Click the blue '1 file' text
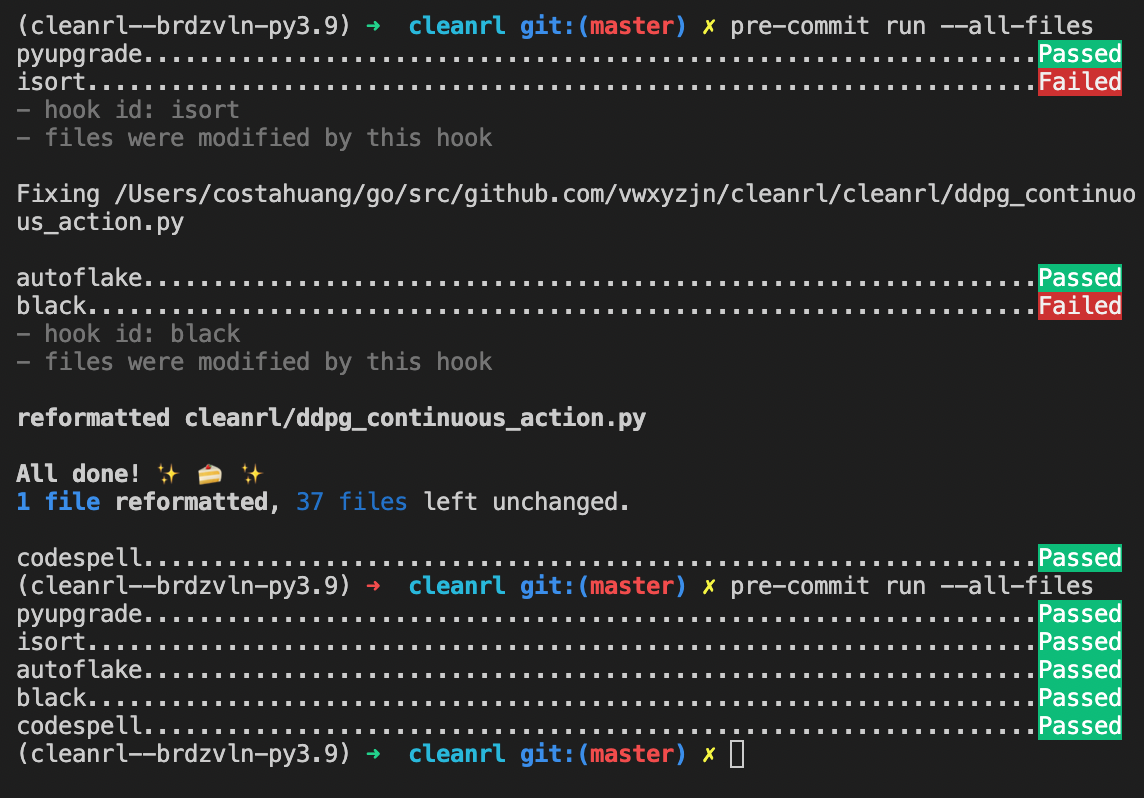The width and height of the screenshot is (1144, 798). click(58, 502)
